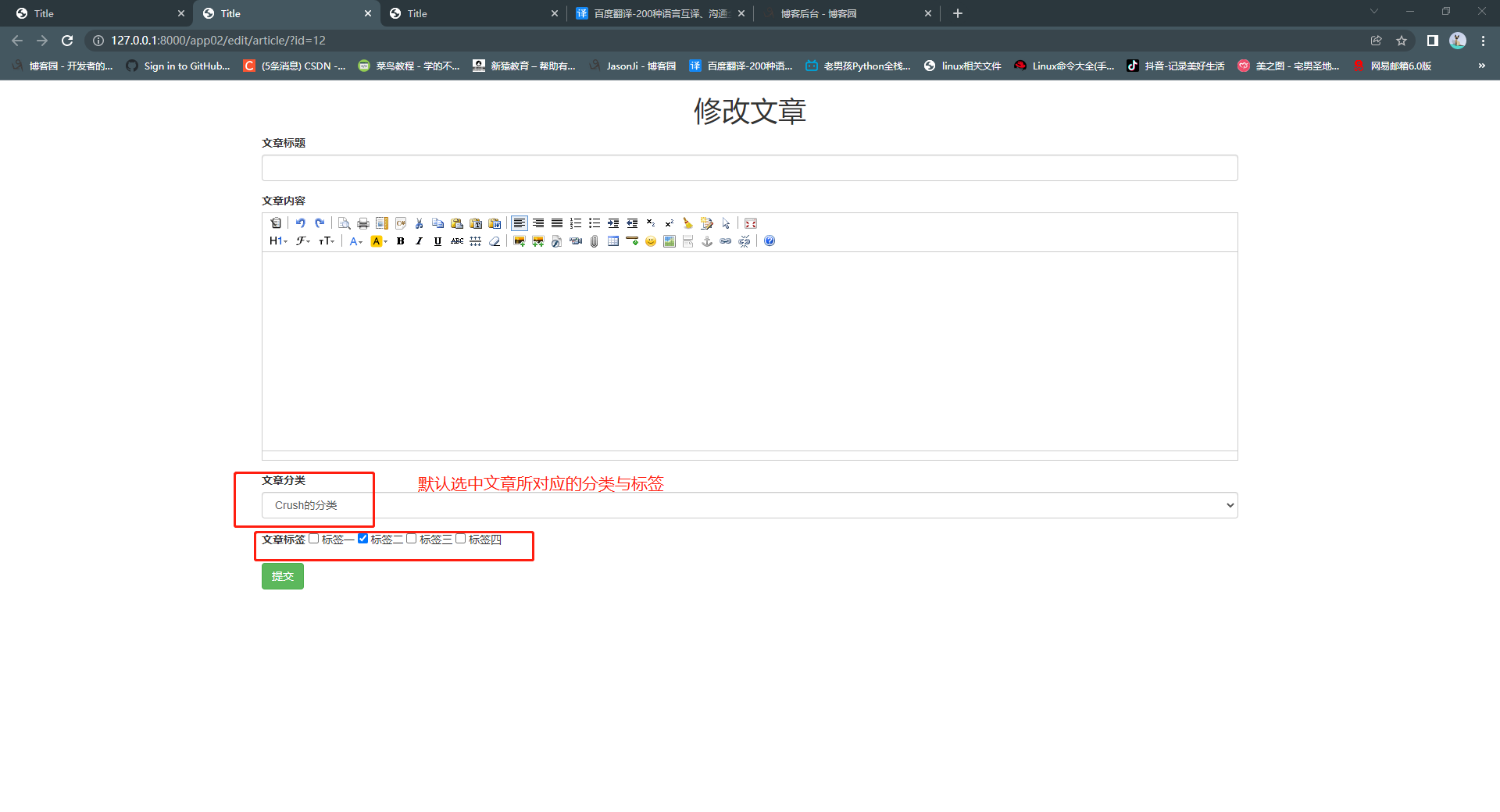This screenshot has width=1500, height=812.
Task: Open the 菜鸟教程 bookmark
Action: pyautogui.click(x=409, y=66)
